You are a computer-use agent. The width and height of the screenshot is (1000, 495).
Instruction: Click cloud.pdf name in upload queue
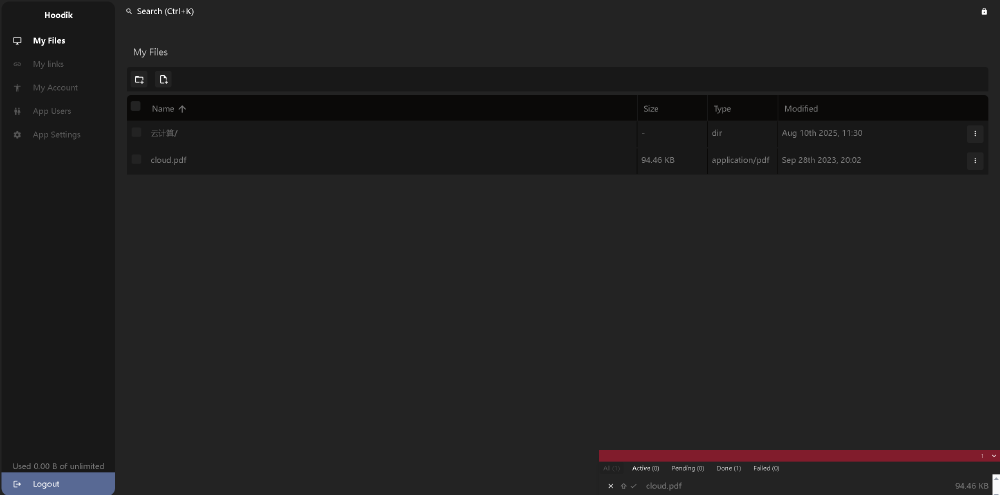point(663,486)
